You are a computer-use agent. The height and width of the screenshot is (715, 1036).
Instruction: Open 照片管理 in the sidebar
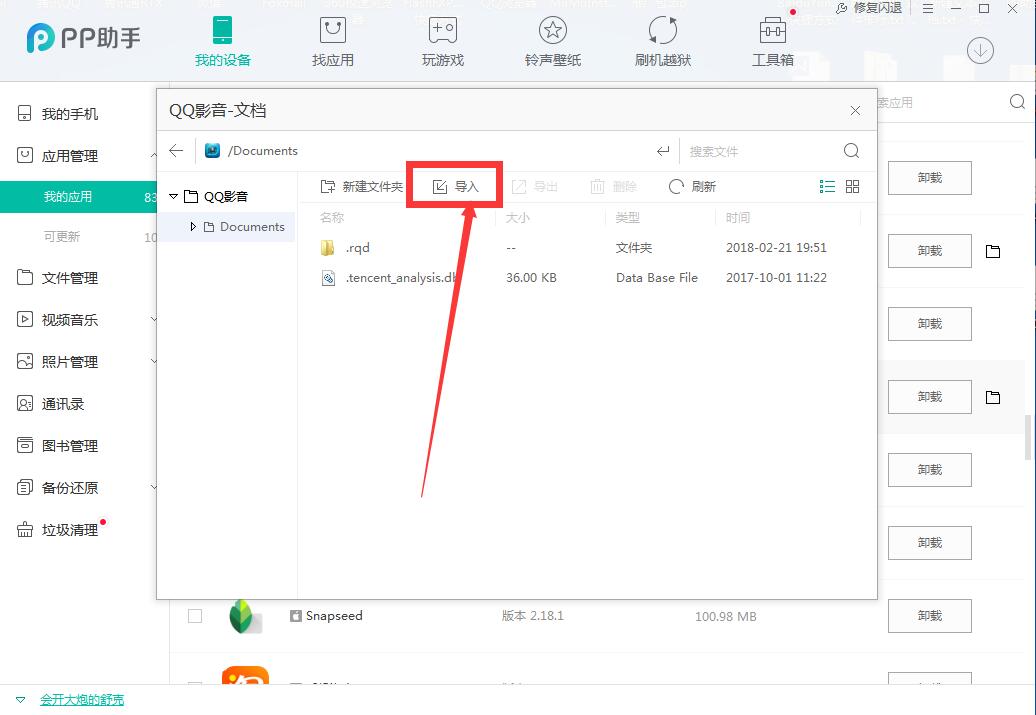click(57, 362)
